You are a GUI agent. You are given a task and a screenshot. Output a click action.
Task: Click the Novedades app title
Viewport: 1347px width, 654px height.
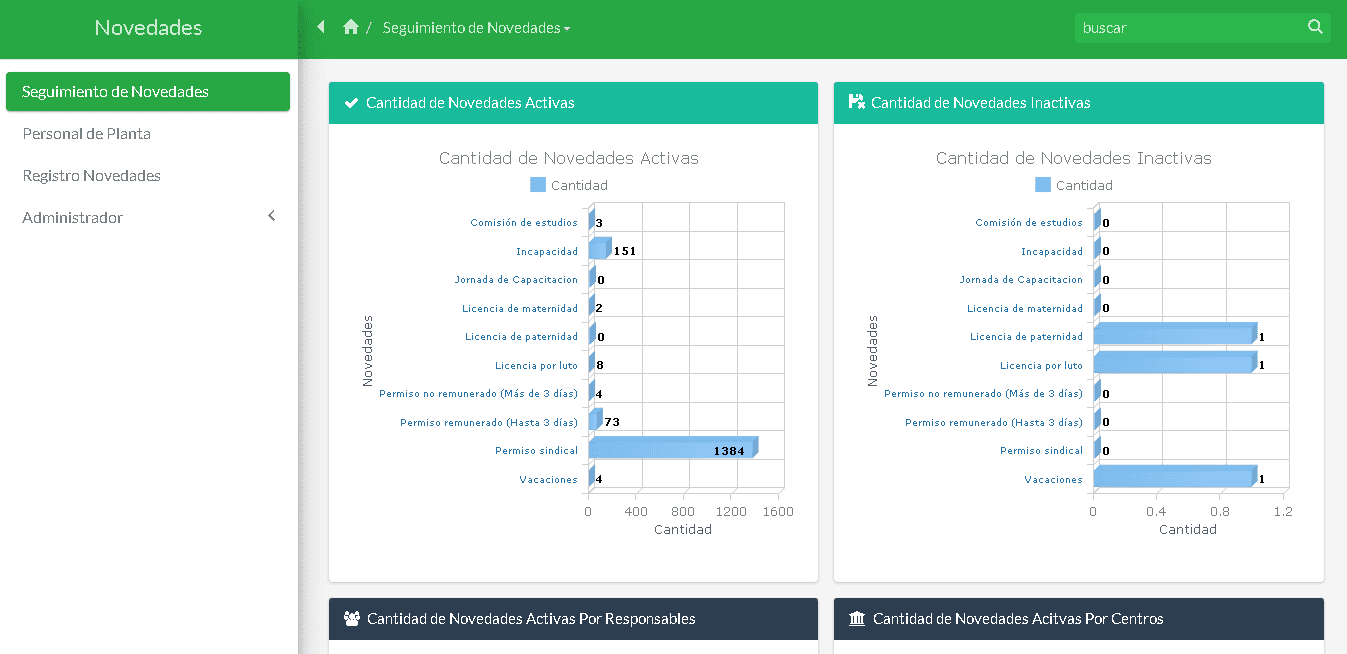[148, 28]
